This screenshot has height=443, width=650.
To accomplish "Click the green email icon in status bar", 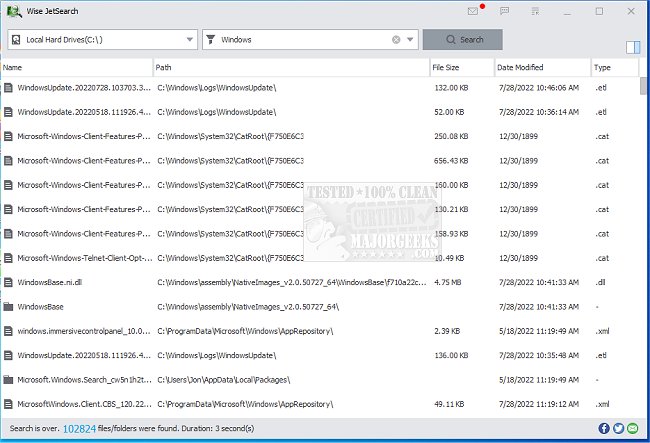I will (633, 428).
